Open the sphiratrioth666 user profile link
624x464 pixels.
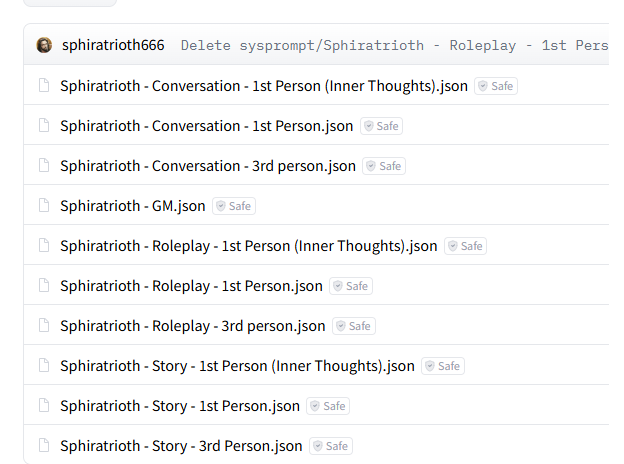[x=113, y=45]
